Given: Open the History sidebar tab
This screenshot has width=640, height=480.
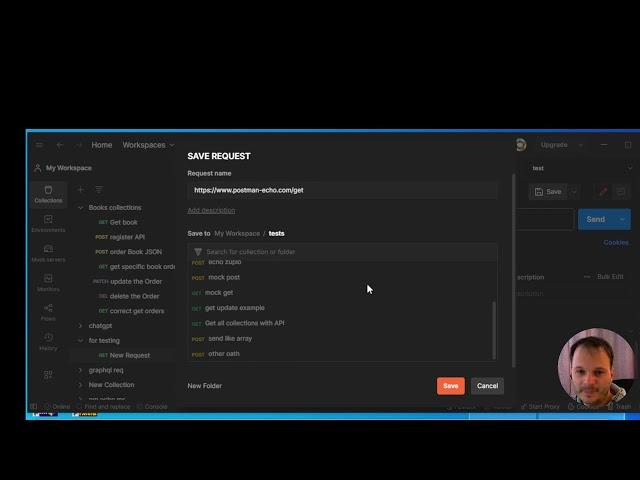Looking at the screenshot, I should click(48, 342).
